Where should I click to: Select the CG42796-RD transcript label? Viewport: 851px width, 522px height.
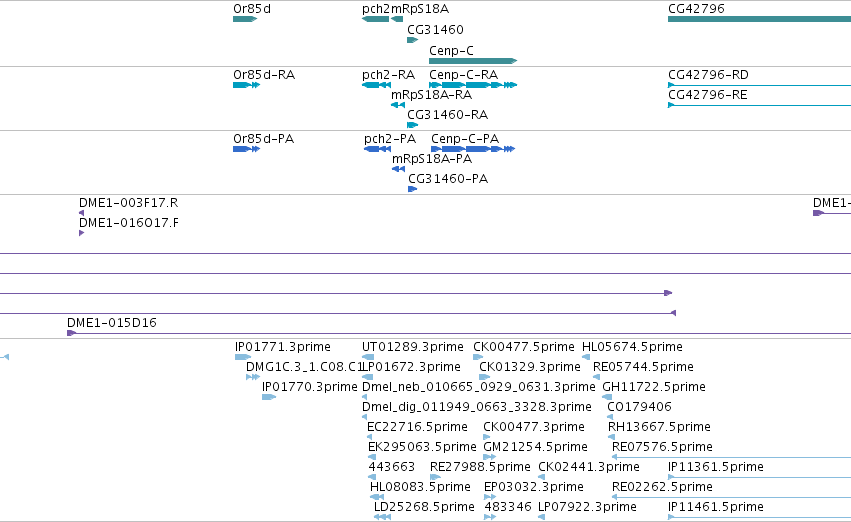tap(708, 74)
